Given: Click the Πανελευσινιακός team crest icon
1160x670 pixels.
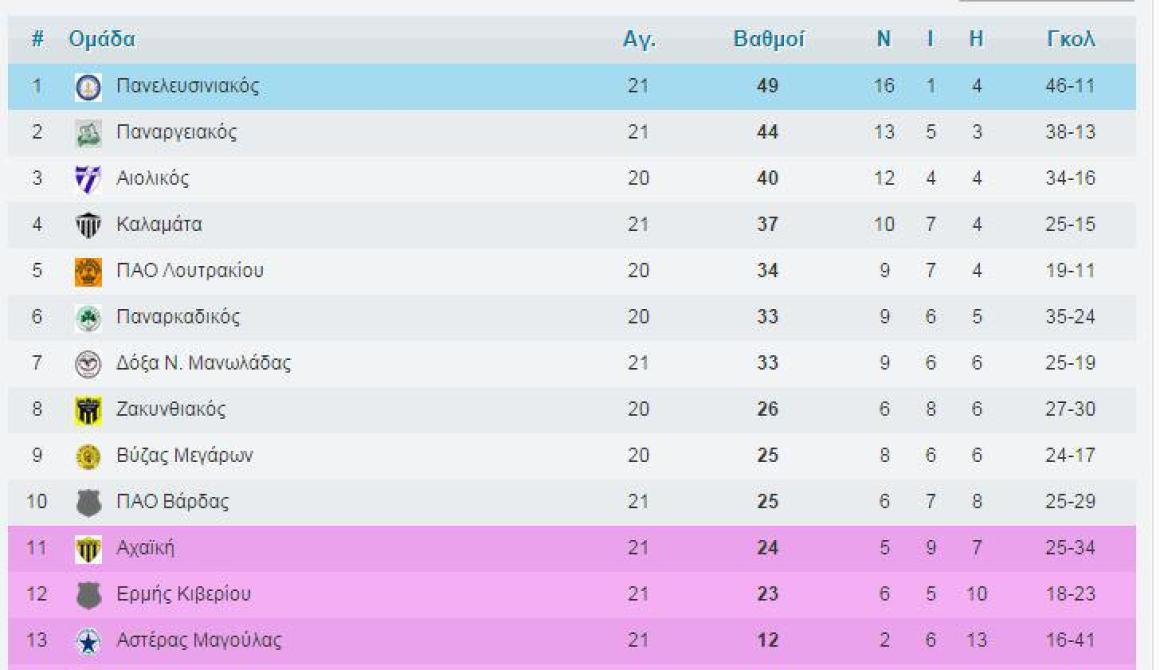Looking at the screenshot, I should tap(88, 87).
